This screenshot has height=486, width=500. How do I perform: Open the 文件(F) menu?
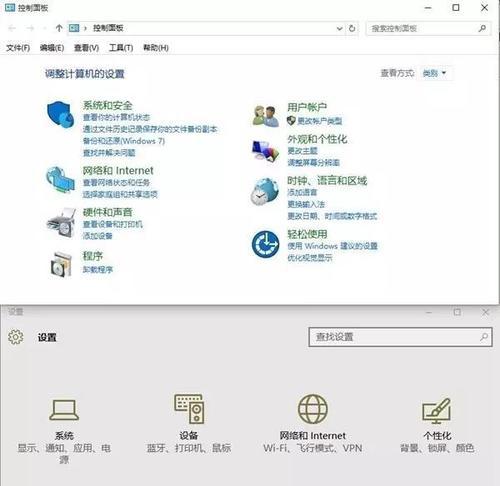coord(18,48)
